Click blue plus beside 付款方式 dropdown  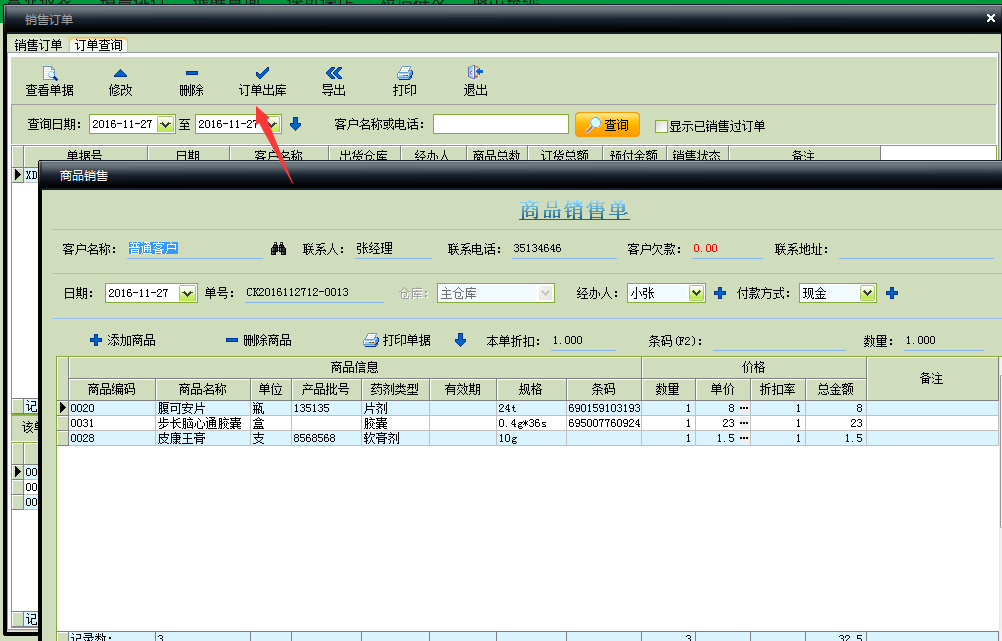point(892,293)
